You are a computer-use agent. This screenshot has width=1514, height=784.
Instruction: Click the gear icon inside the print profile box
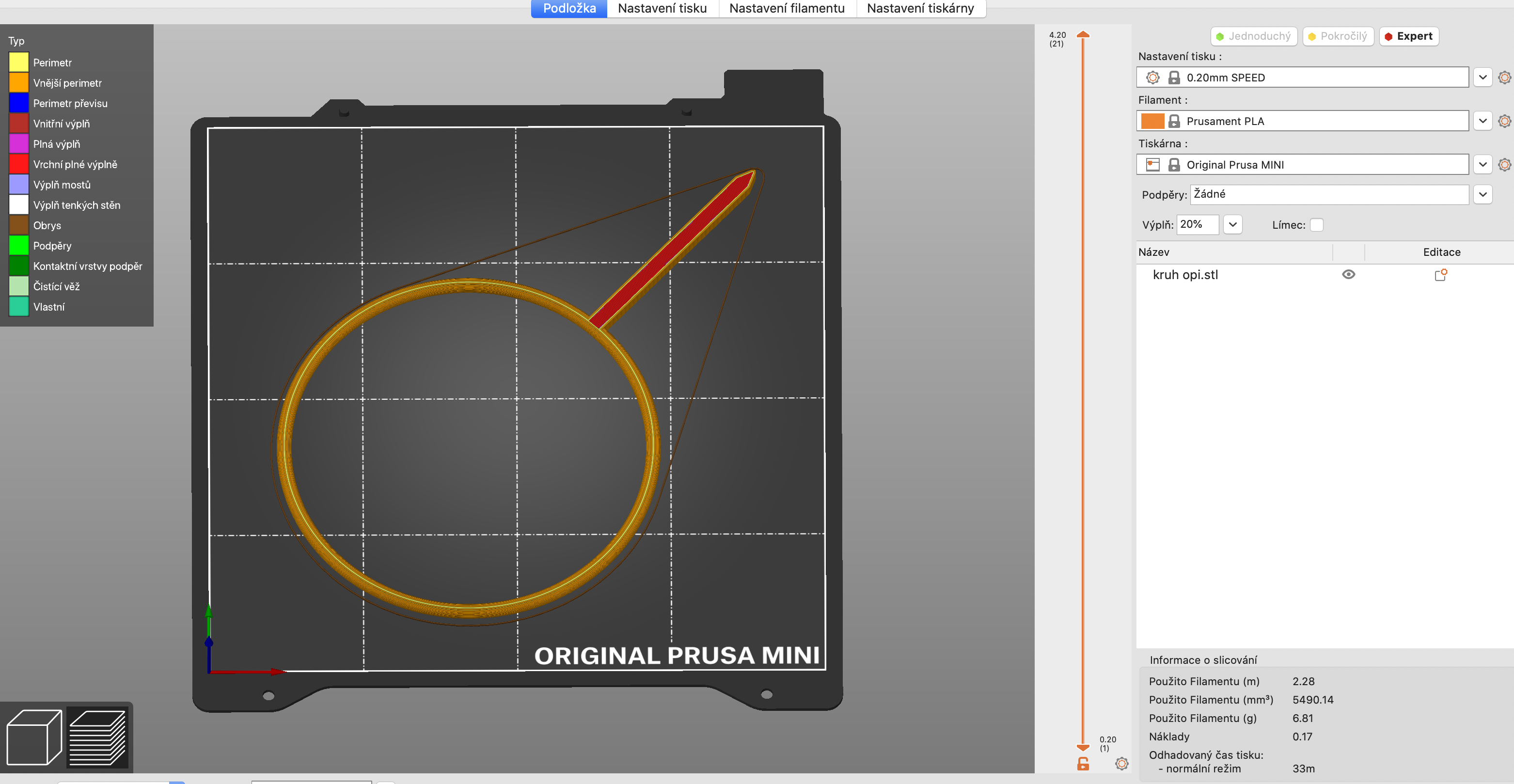[x=1152, y=78]
